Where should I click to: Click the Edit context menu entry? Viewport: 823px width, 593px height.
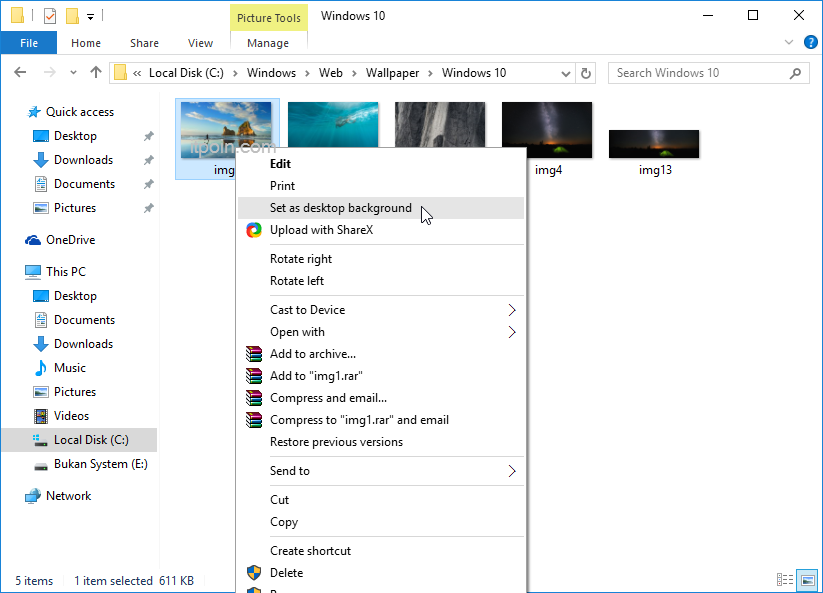[x=381, y=164]
